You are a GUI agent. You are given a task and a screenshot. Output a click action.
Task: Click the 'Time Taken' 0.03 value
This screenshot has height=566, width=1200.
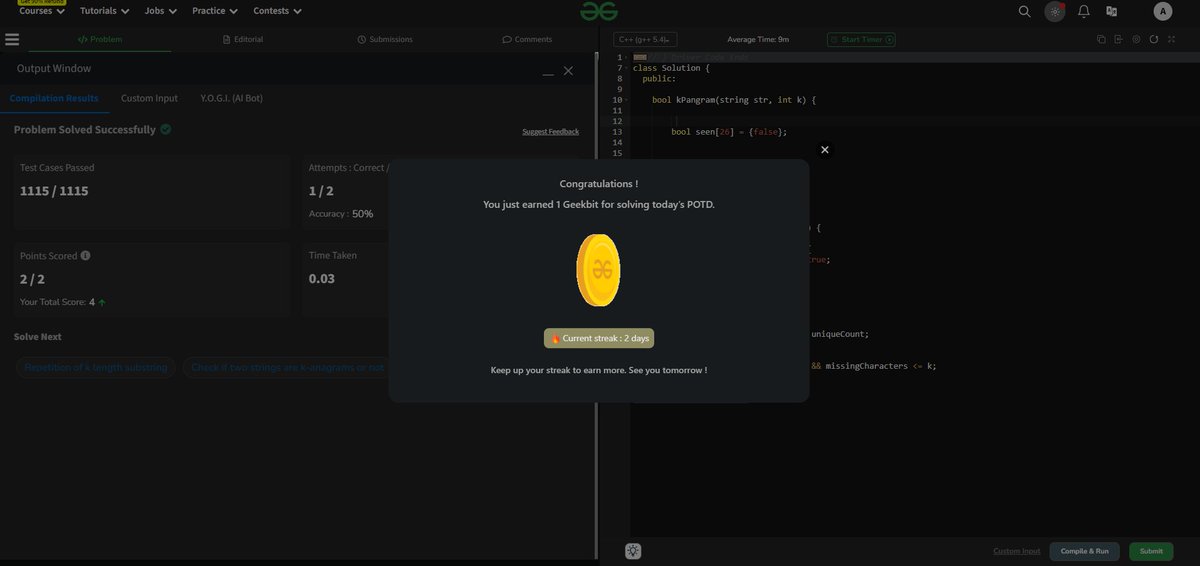point(322,278)
